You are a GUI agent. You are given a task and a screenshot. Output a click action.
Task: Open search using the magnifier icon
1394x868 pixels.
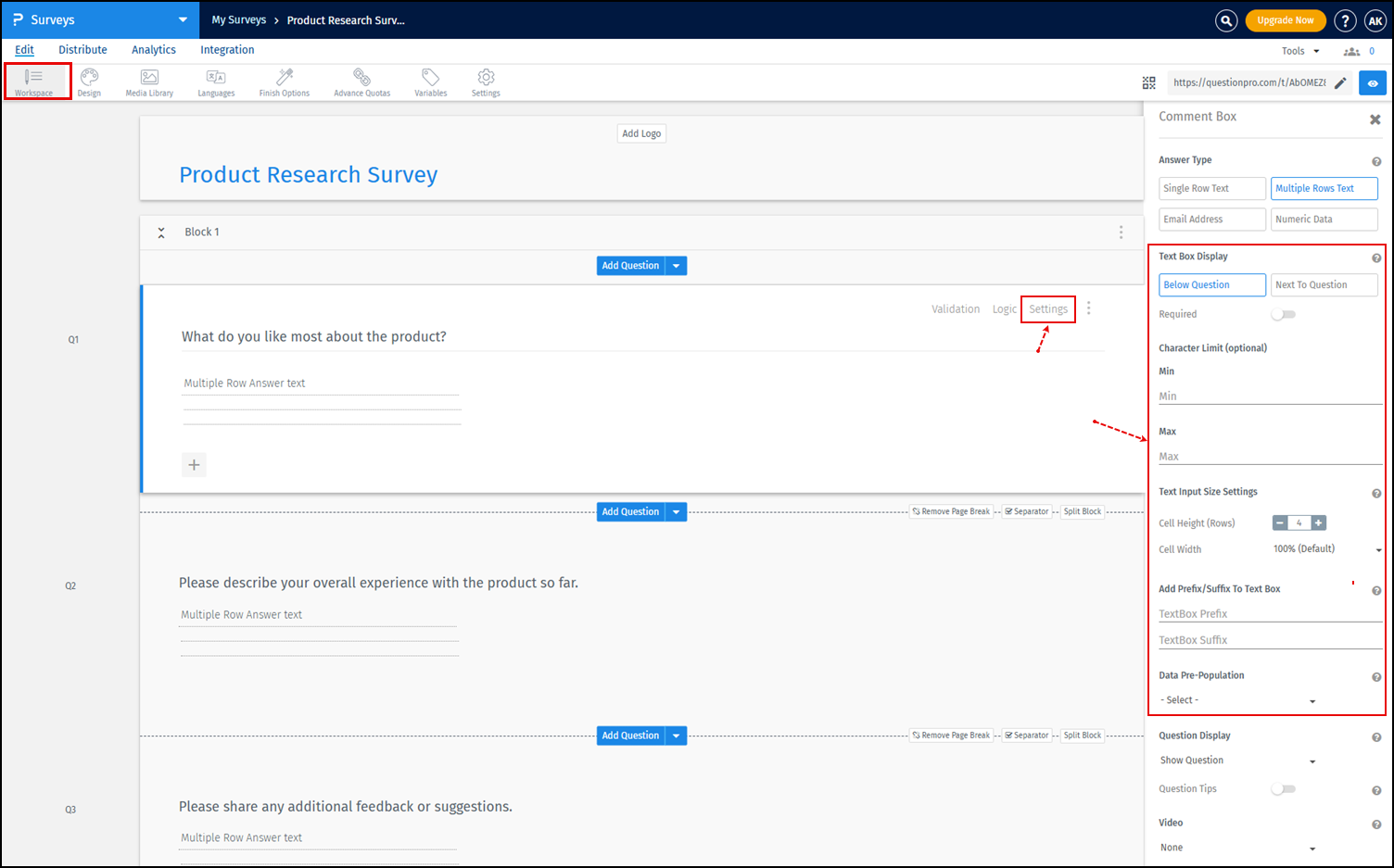[1225, 19]
